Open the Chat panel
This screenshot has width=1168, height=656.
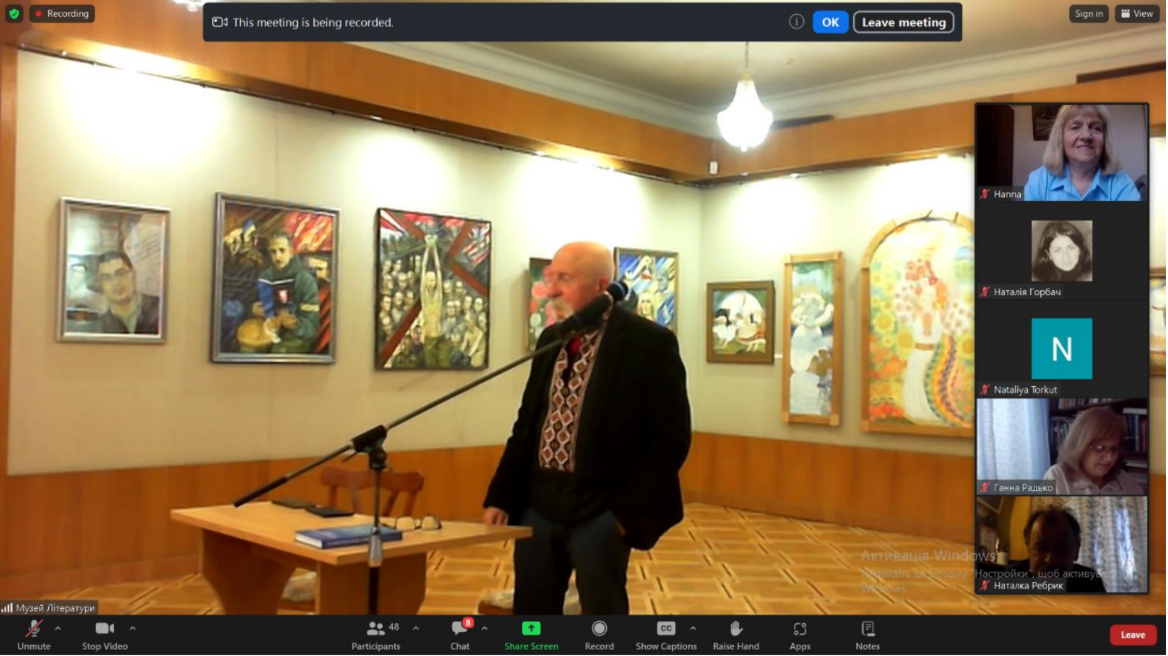pos(459,634)
